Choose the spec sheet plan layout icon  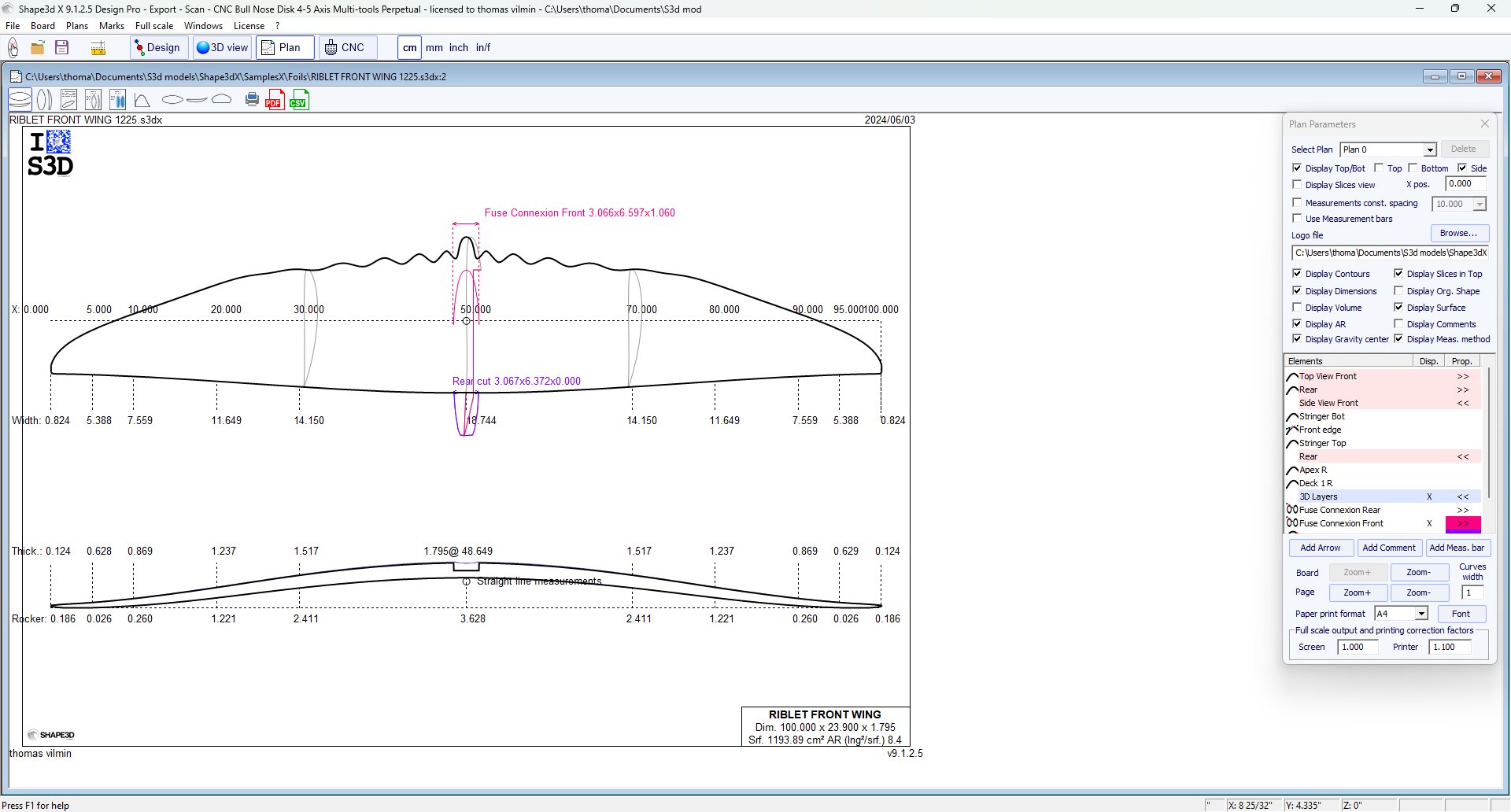[x=68, y=99]
